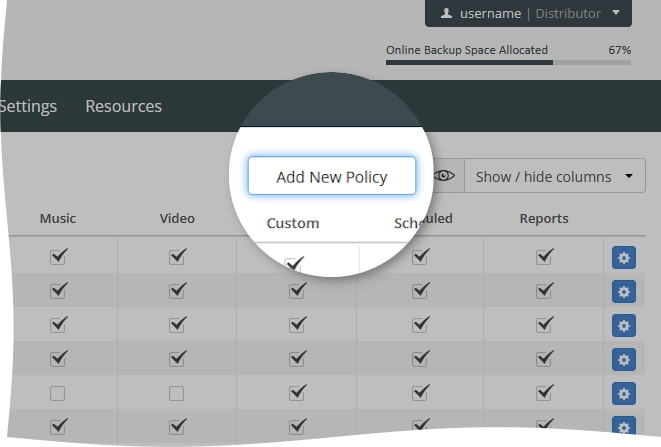Open the username Distributor account menu
The height and width of the screenshot is (447, 661).
[x=528, y=13]
